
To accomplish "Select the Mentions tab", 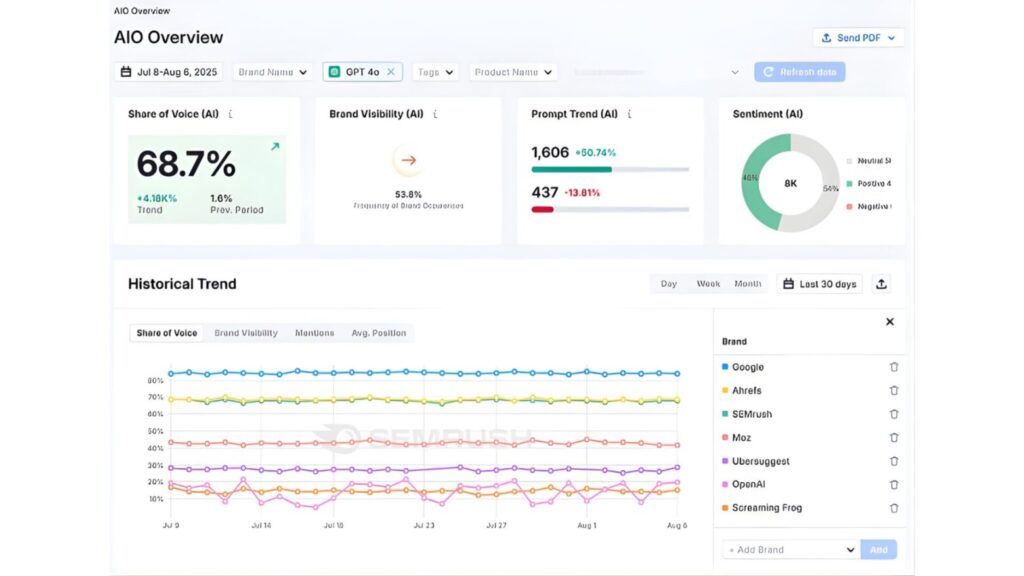I will (x=314, y=332).
